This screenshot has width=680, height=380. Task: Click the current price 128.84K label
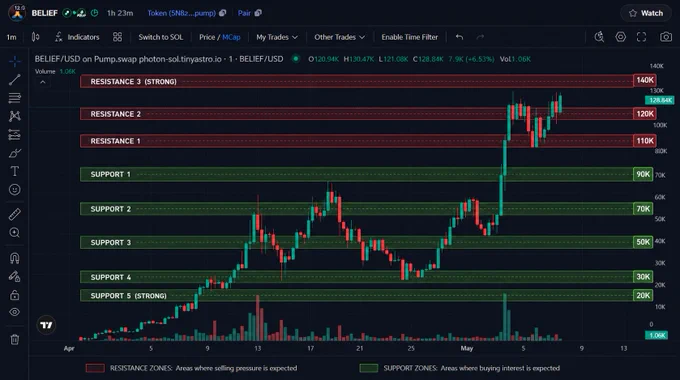click(x=660, y=100)
